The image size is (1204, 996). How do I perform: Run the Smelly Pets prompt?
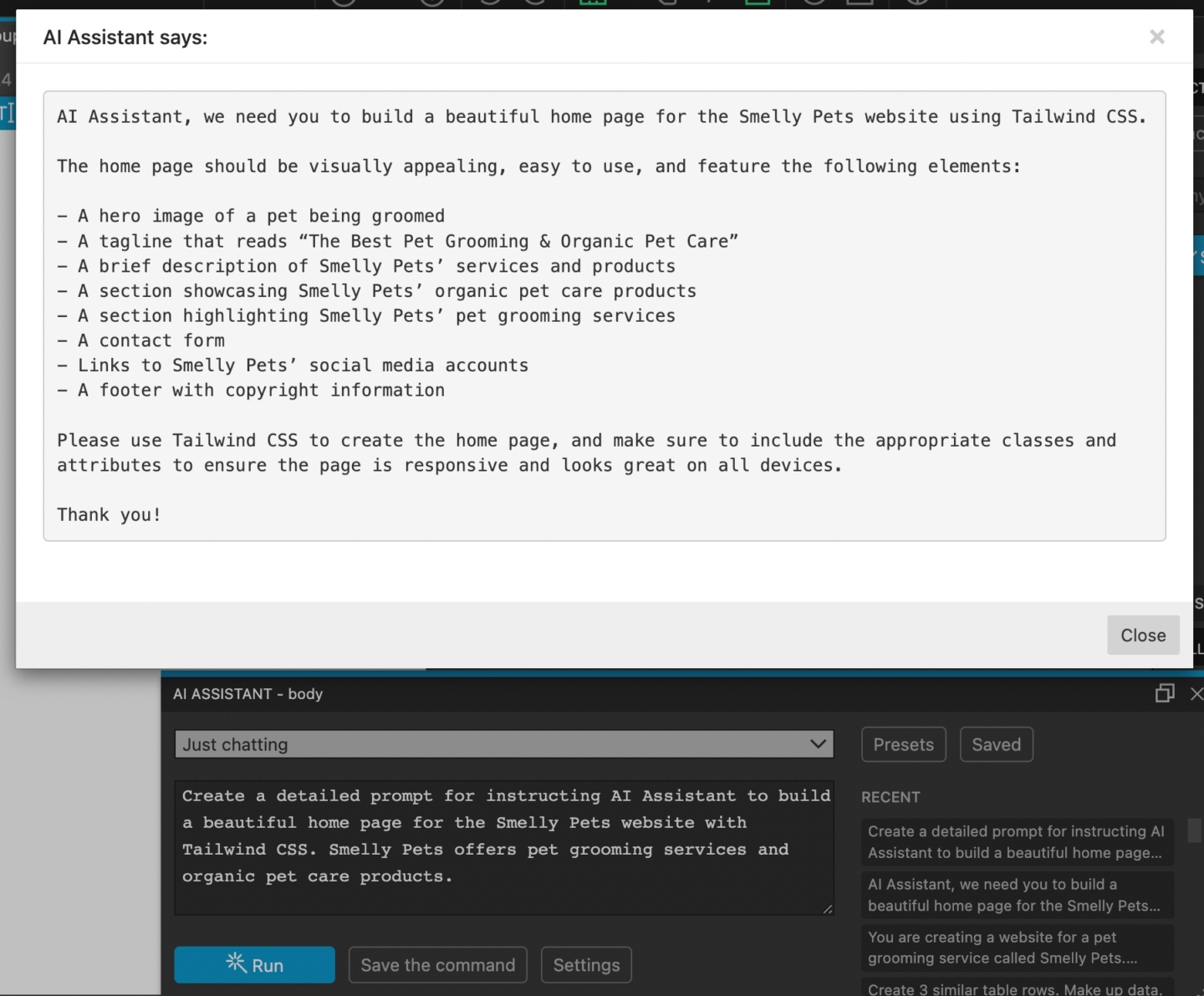pyautogui.click(x=254, y=964)
